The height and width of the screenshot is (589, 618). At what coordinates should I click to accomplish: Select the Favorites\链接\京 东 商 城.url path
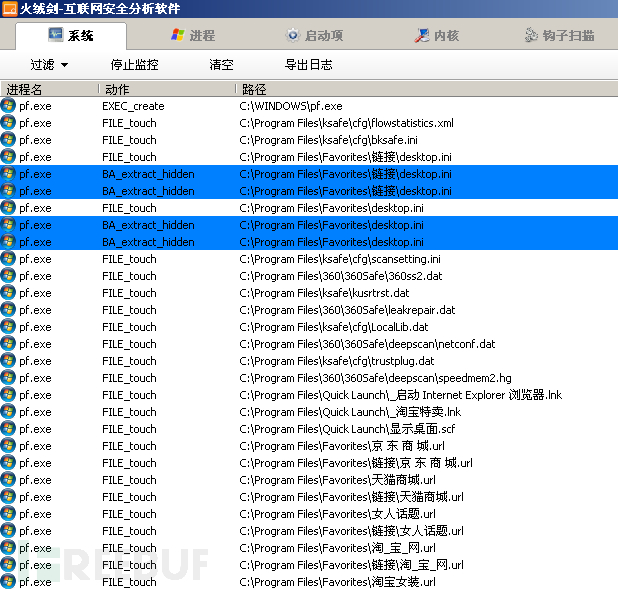click(x=356, y=463)
